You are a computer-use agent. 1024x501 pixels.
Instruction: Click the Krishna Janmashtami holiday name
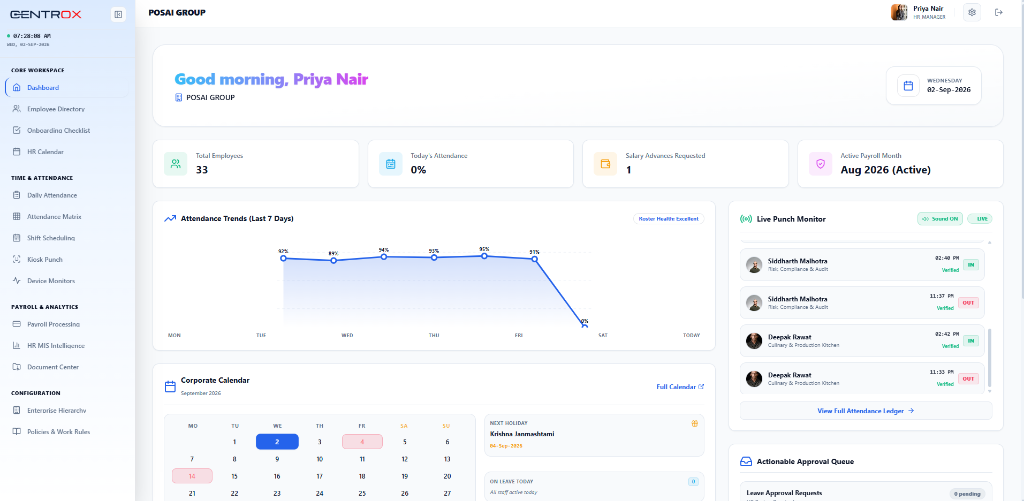point(522,433)
